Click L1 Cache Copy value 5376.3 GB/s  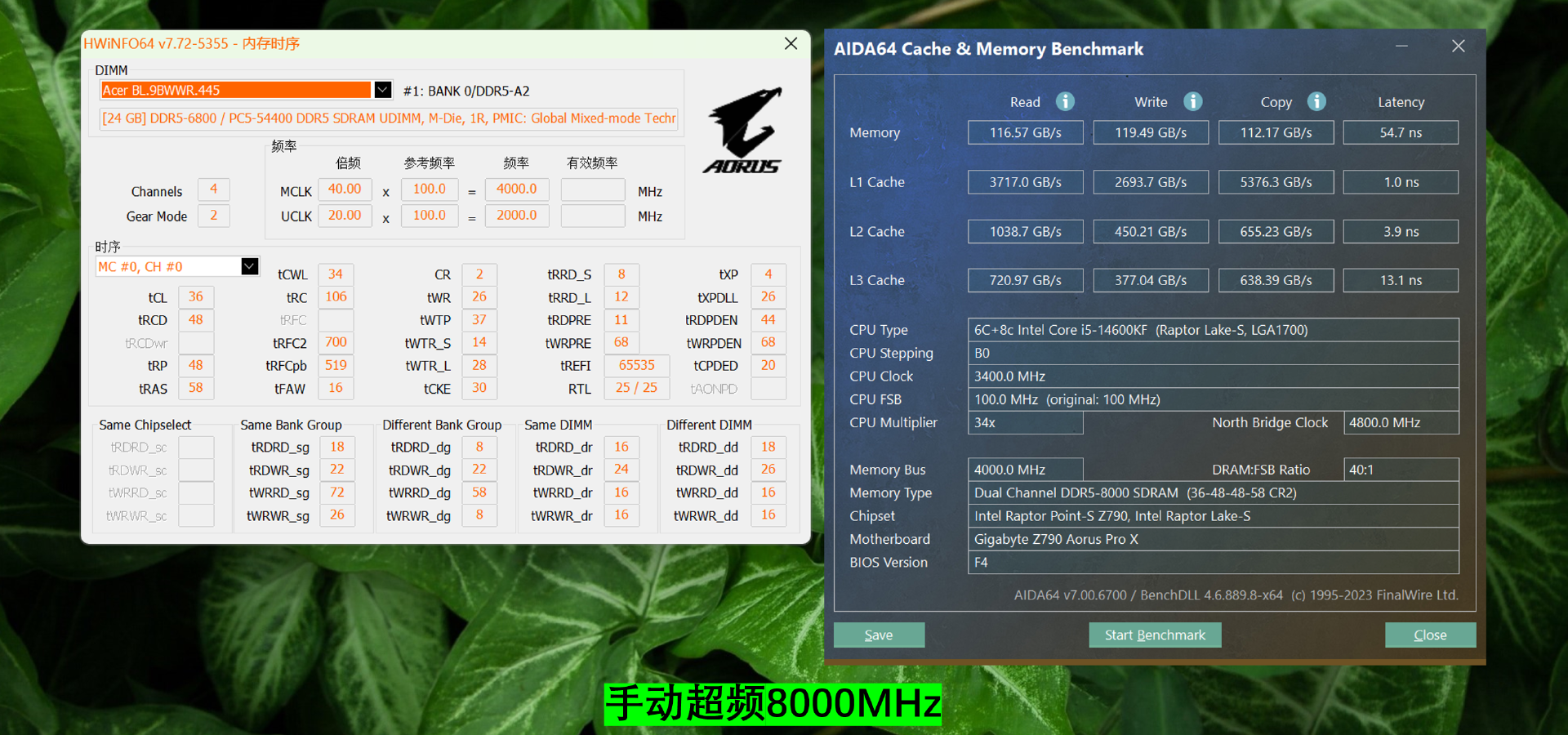click(1276, 182)
